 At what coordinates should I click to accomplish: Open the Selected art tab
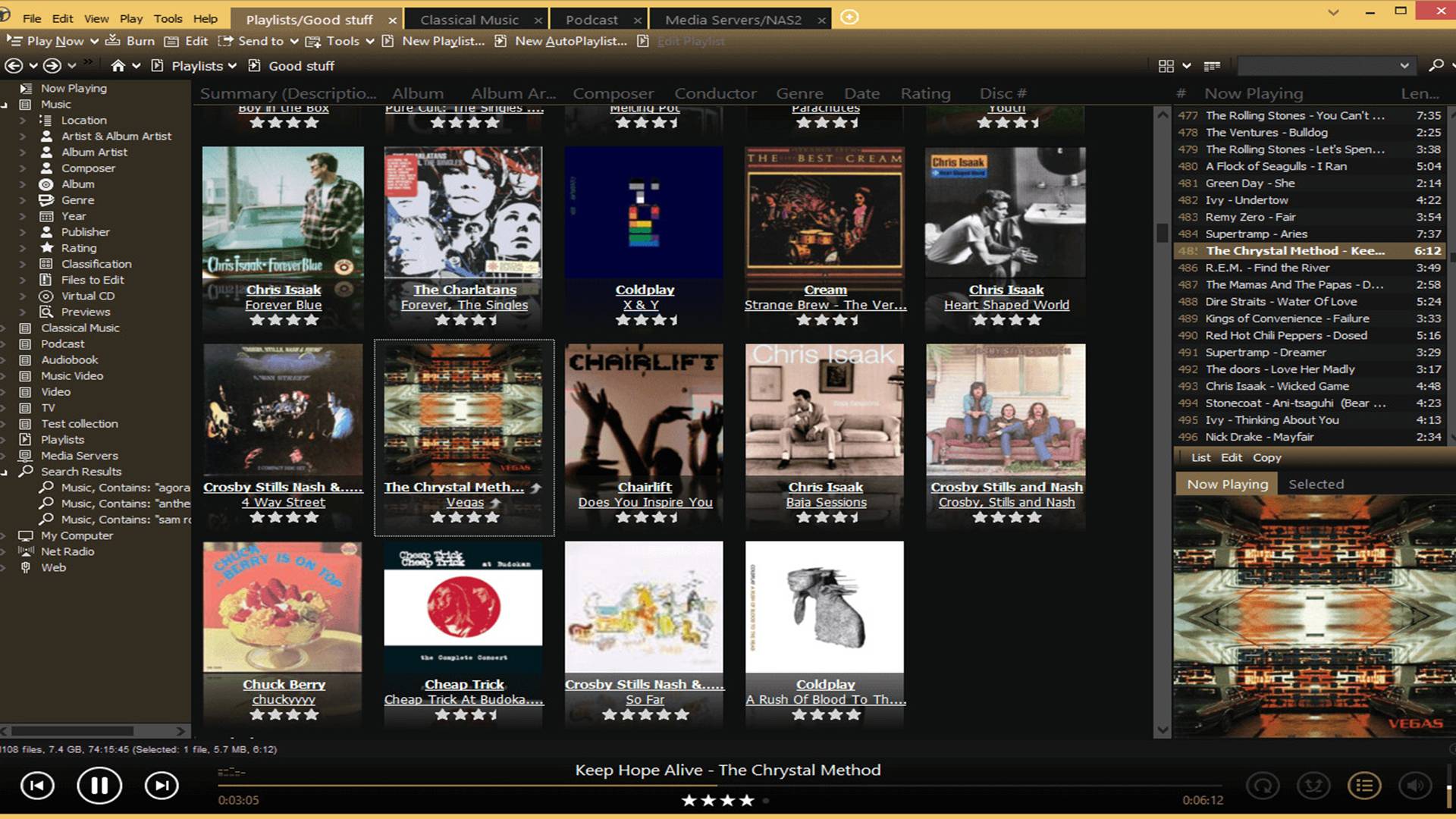pos(1316,484)
